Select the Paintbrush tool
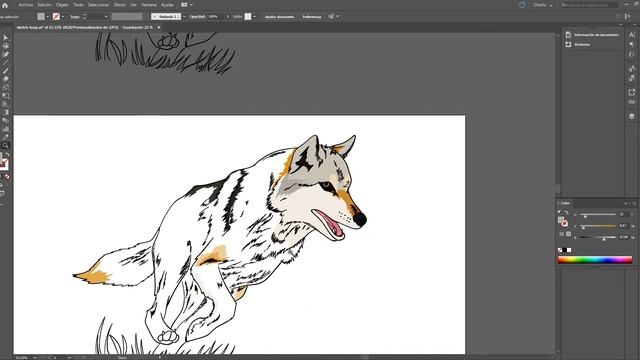This screenshot has height=360, width=640. pyautogui.click(x=5, y=71)
